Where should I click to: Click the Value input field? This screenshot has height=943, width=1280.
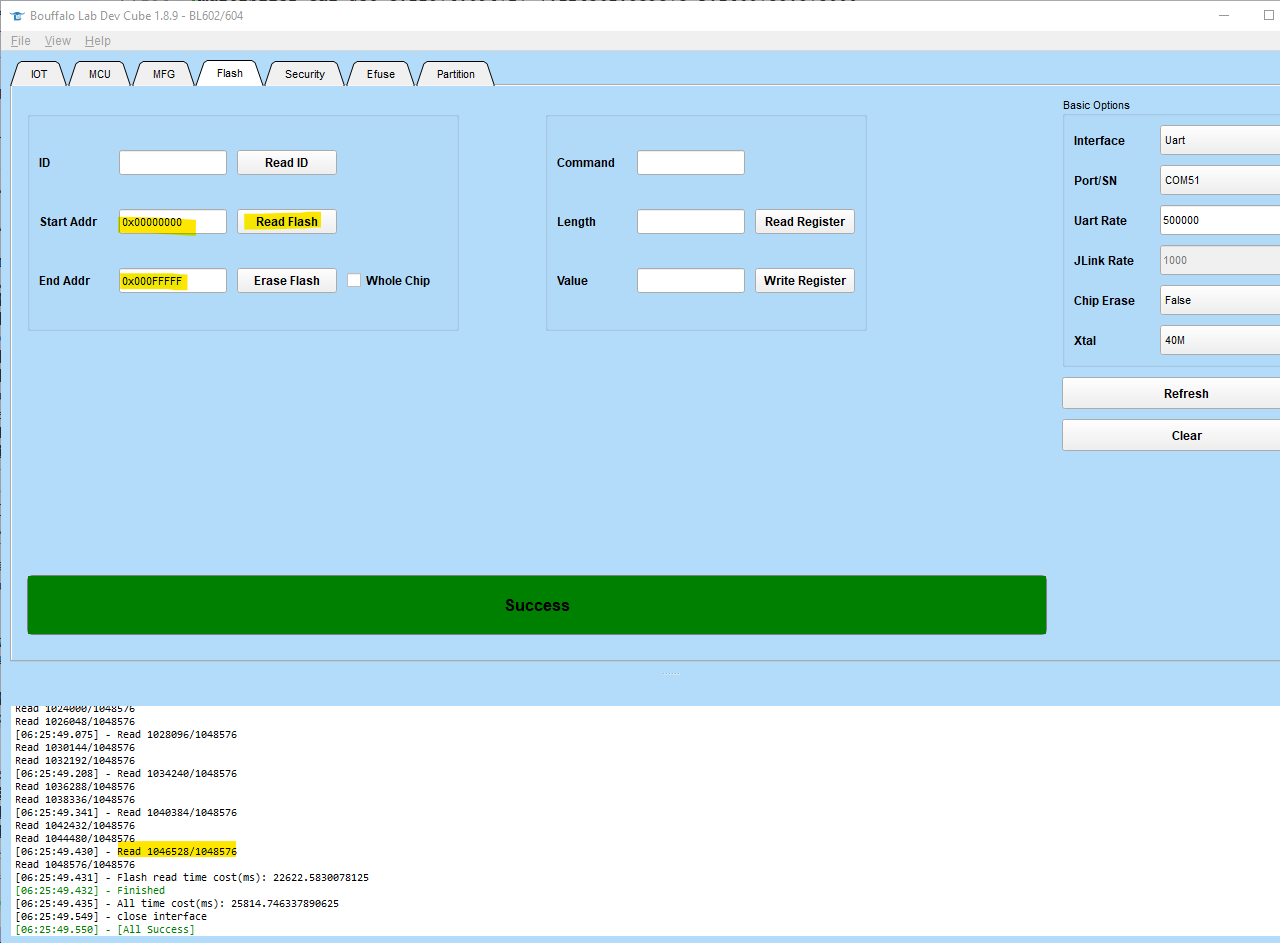click(x=691, y=281)
